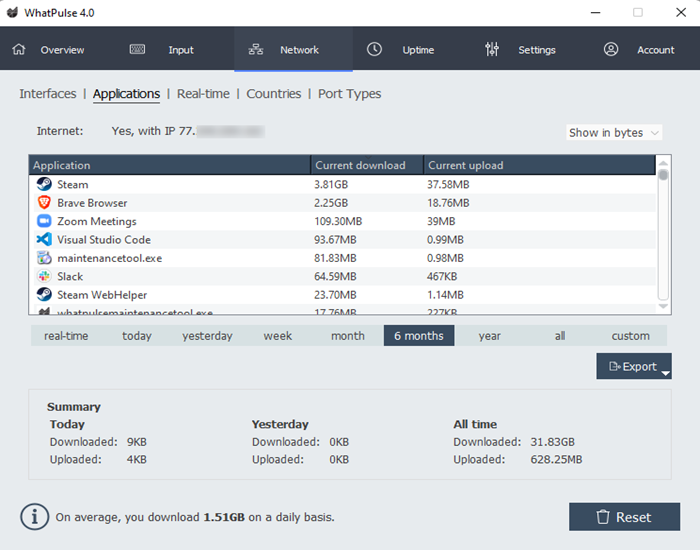Select the 6 months period filter
Screen dimensions: 700x550
[419, 336]
